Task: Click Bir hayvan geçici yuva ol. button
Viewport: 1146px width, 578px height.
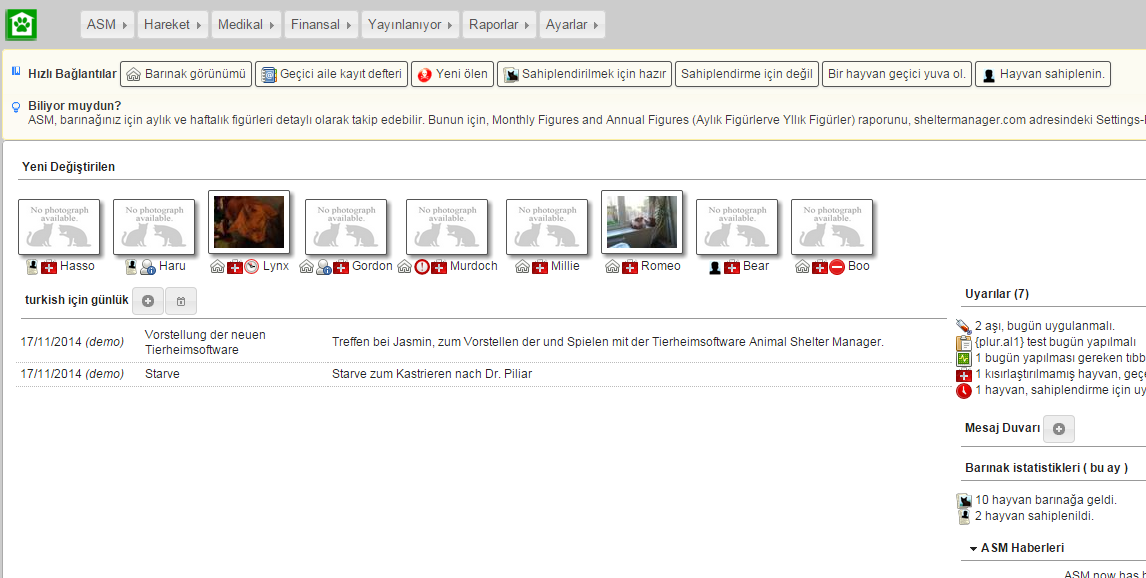Action: click(897, 74)
